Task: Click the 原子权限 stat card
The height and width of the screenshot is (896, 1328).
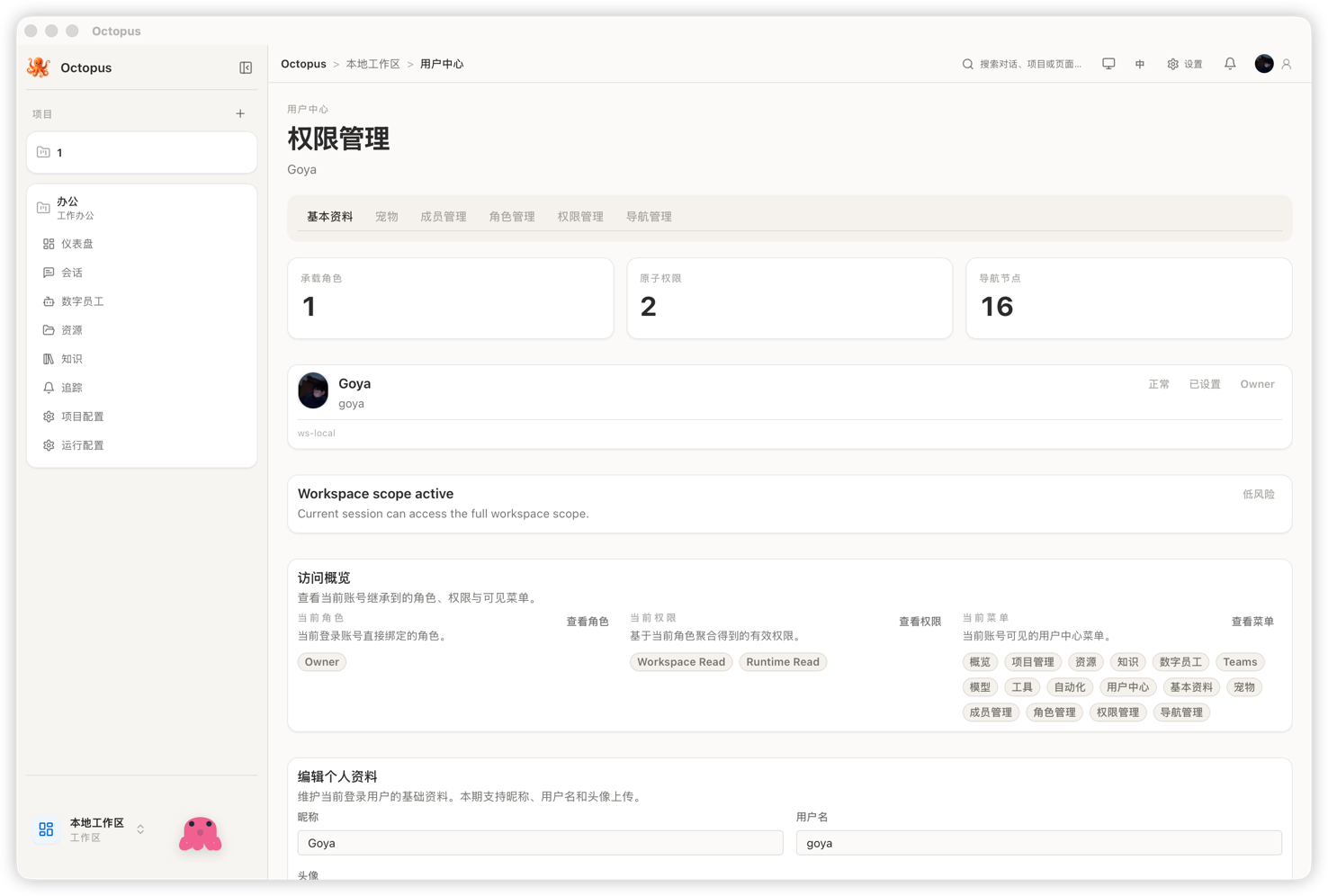Action: (x=790, y=299)
